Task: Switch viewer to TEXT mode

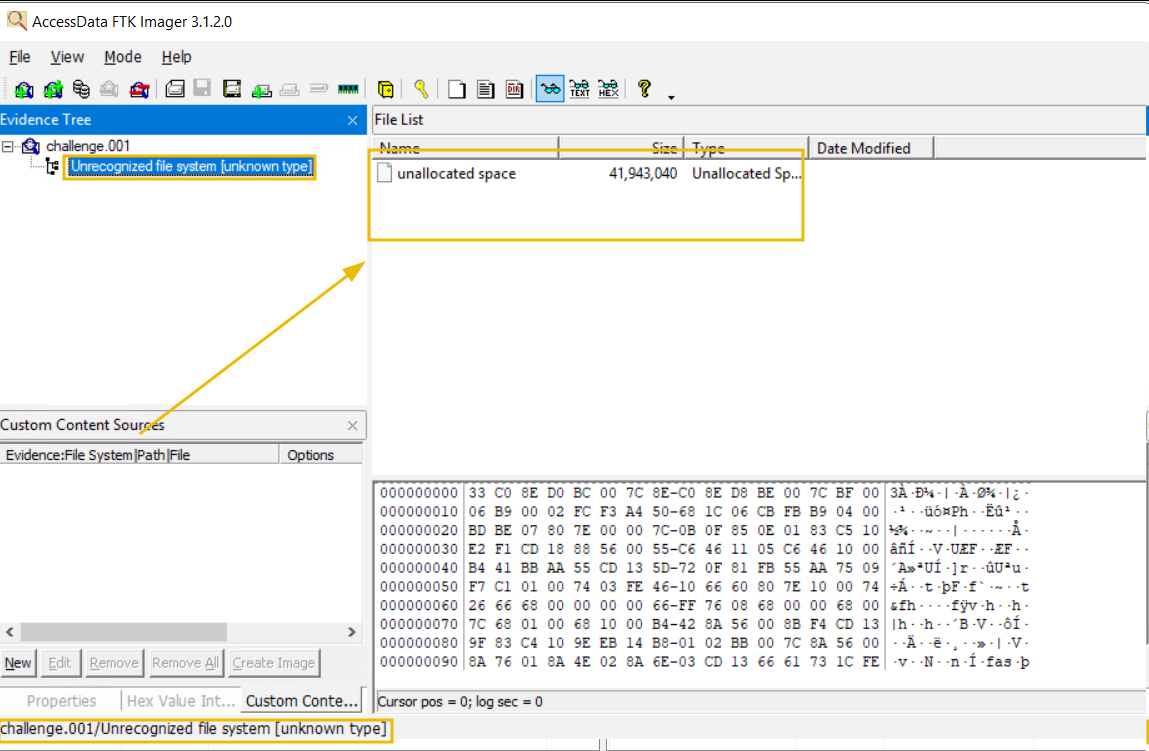Action: [x=579, y=89]
